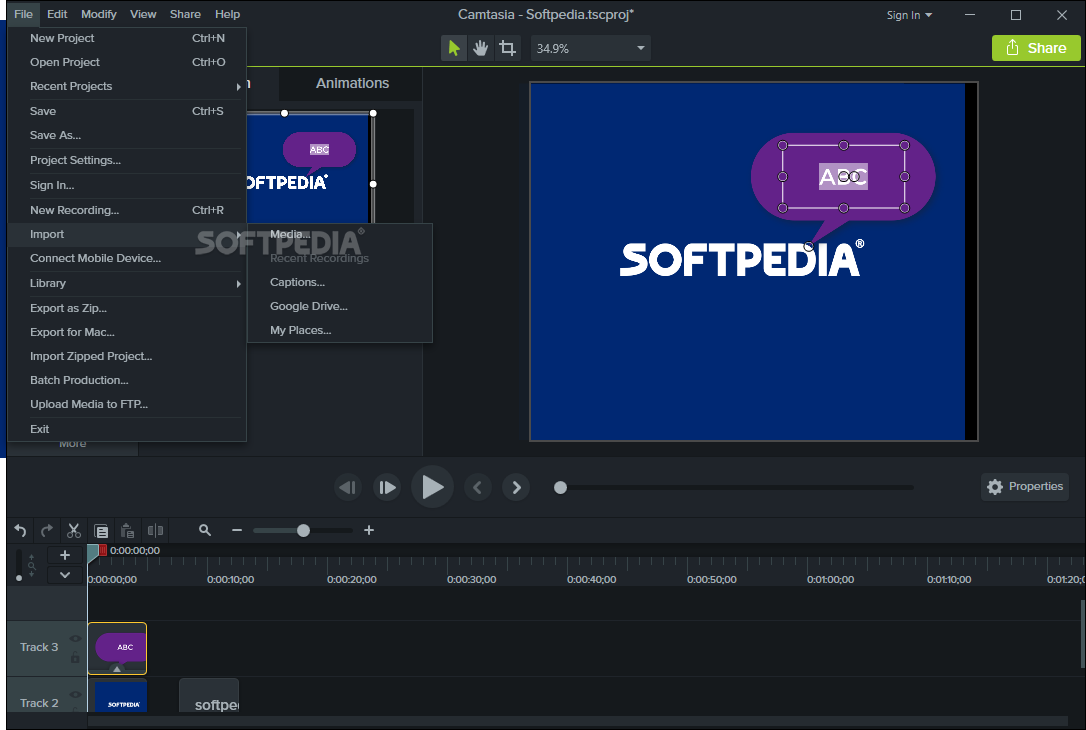This screenshot has width=1086, height=730.
Task: Click the timeline zoom slider handle
Action: pos(303,531)
